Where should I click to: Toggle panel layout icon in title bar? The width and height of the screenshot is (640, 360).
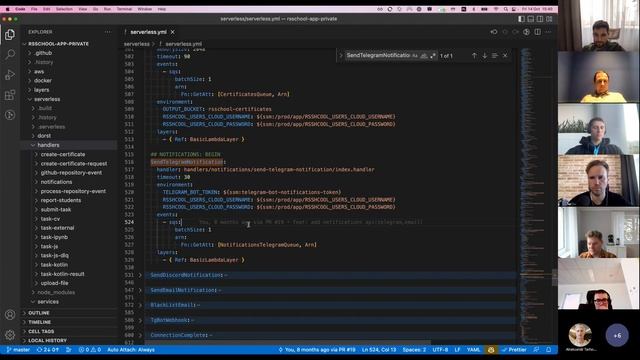tap(531, 19)
